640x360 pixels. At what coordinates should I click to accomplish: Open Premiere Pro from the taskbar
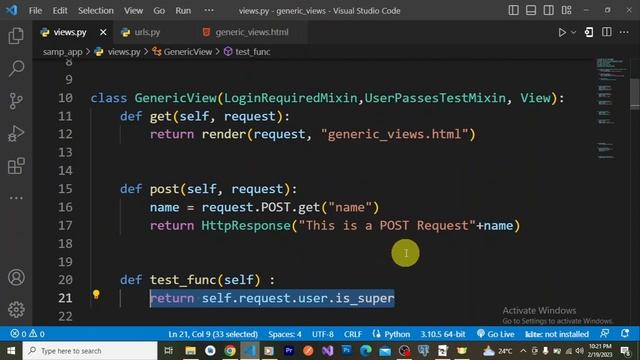click(289, 351)
